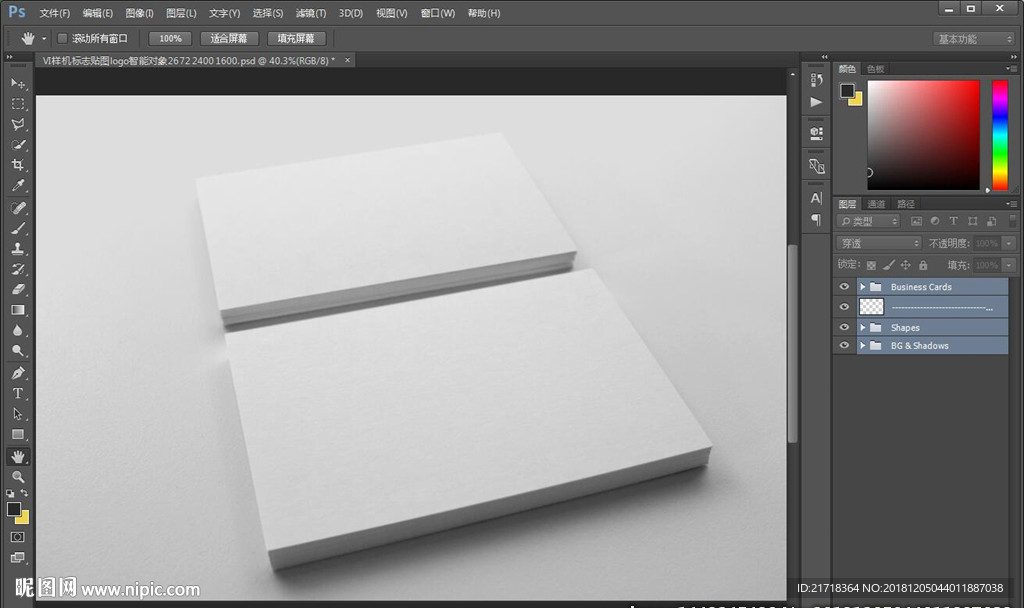Click the 填充屏幕 button
Viewport: 1024px width, 608px height.
[296, 38]
